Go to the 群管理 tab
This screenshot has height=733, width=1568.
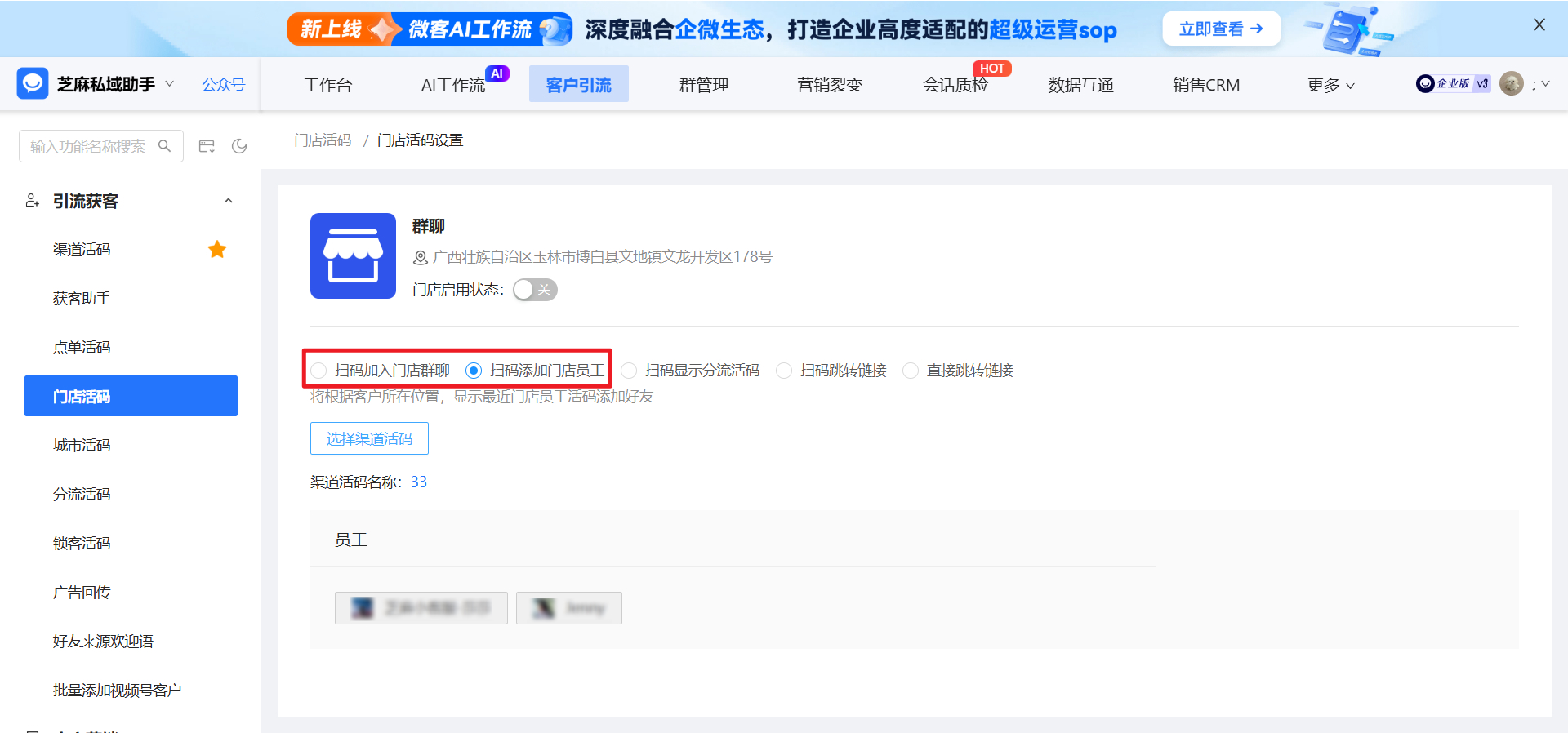click(x=704, y=85)
